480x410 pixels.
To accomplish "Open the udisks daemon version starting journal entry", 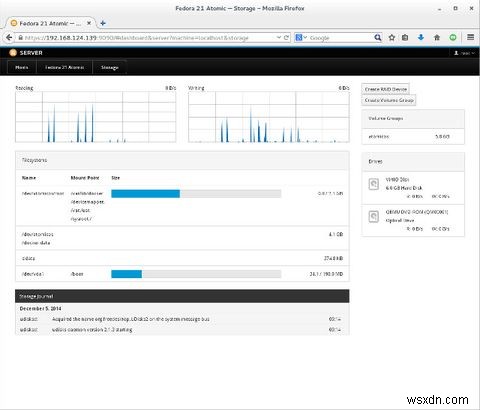I will 182,329.
